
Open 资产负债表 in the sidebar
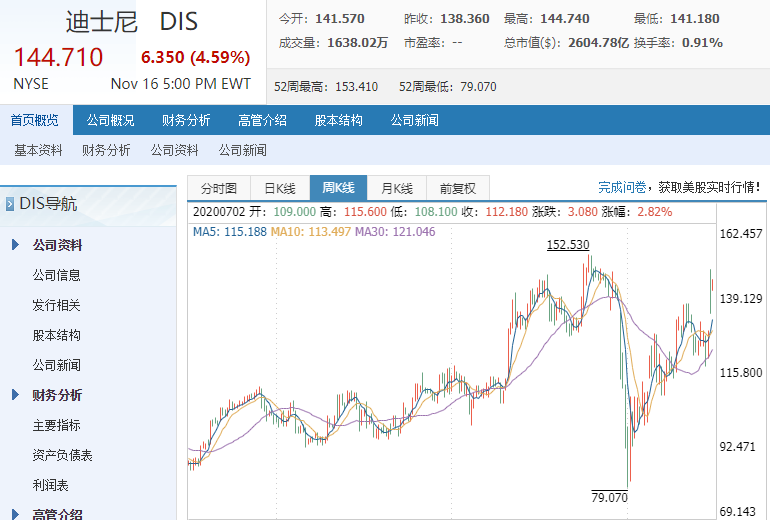pyautogui.click(x=62, y=455)
